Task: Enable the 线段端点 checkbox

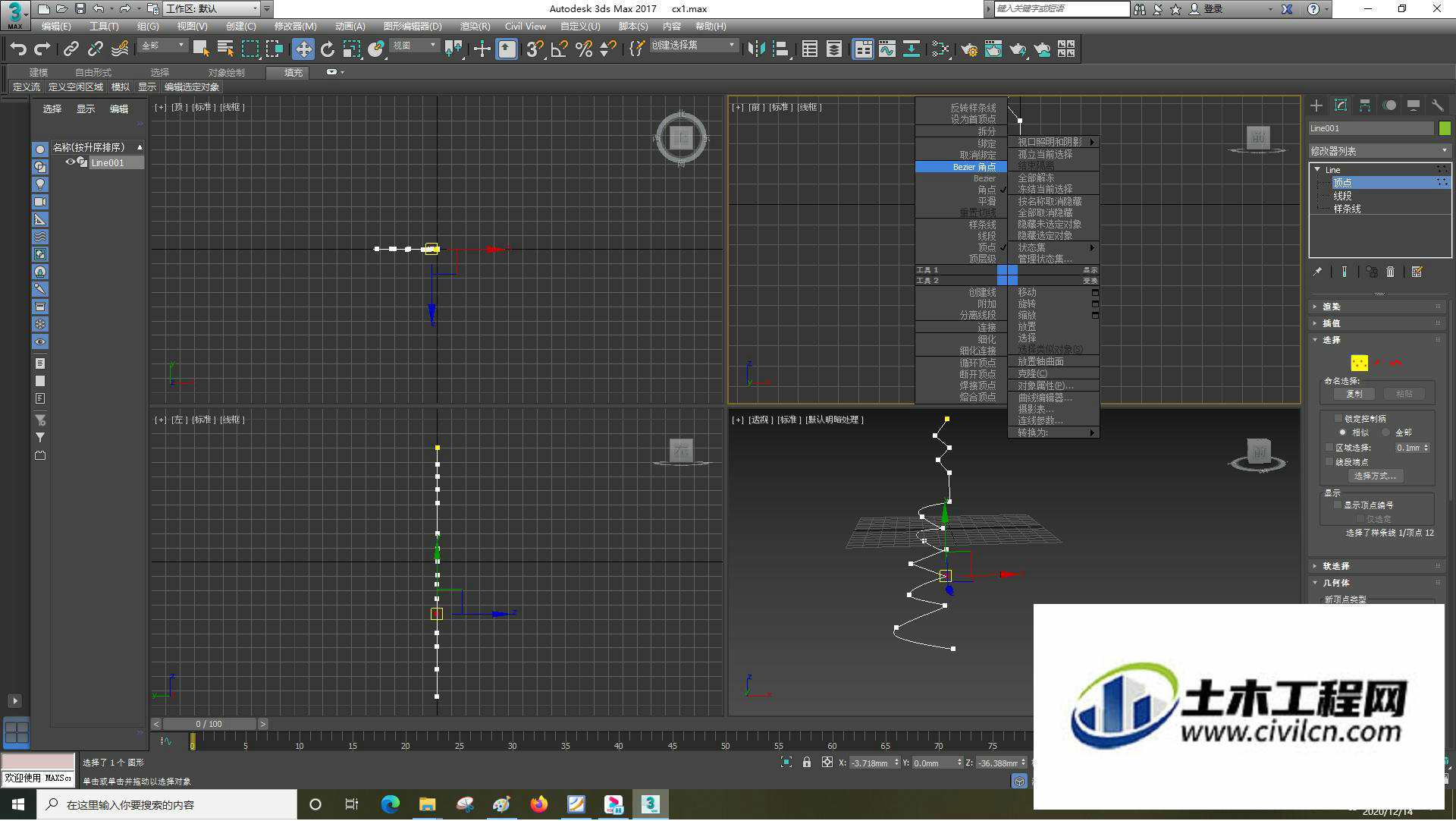Action: 1329,461
